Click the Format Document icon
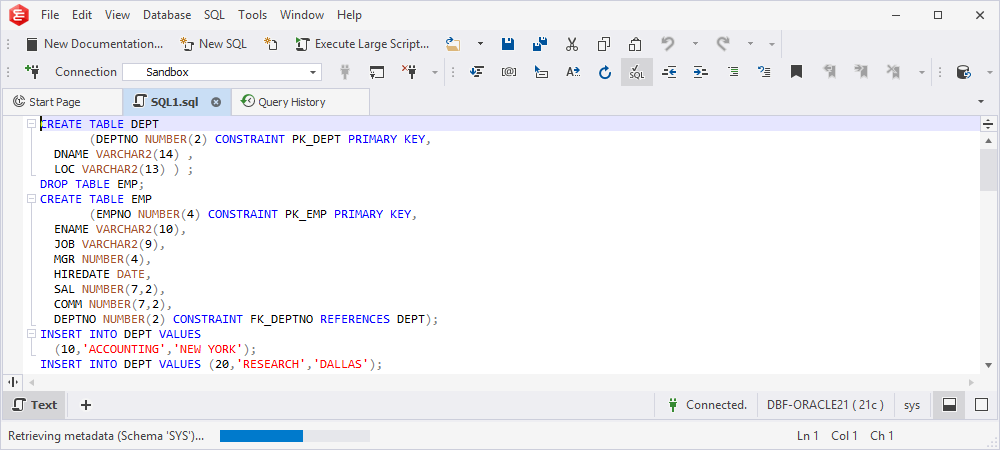The width and height of the screenshot is (1000, 450). [x=733, y=72]
